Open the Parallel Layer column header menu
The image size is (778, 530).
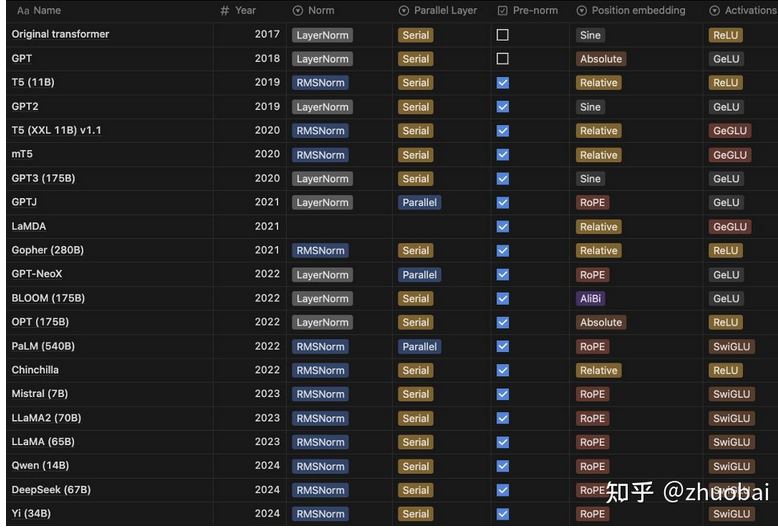point(442,10)
